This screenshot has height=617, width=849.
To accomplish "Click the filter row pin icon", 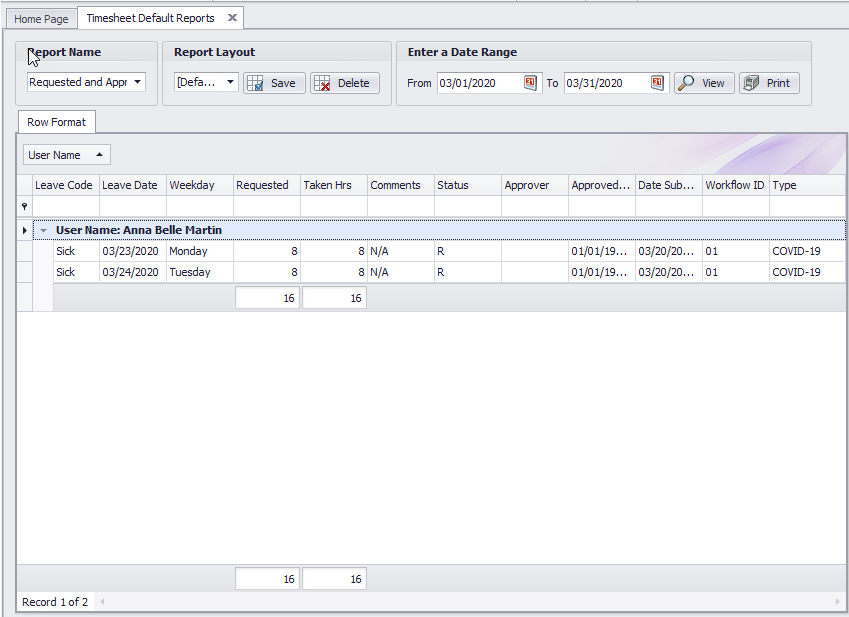I will coord(25,206).
